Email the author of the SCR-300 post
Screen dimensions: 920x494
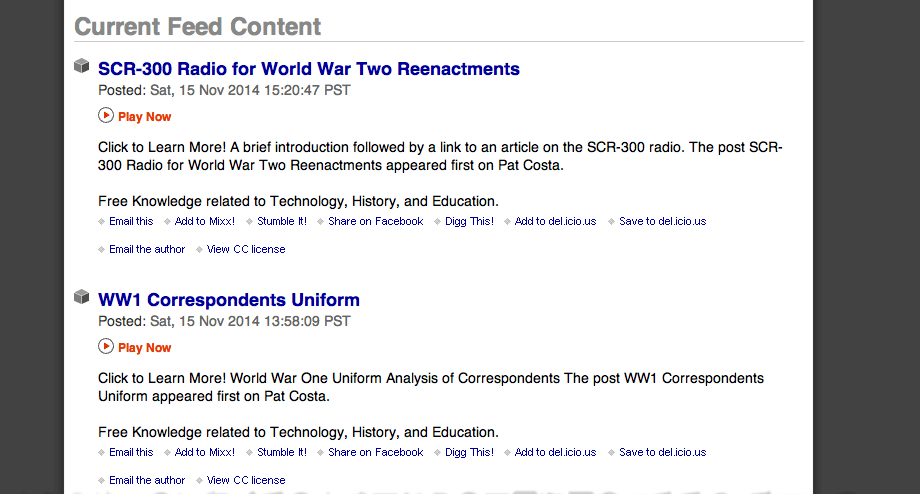(147, 249)
